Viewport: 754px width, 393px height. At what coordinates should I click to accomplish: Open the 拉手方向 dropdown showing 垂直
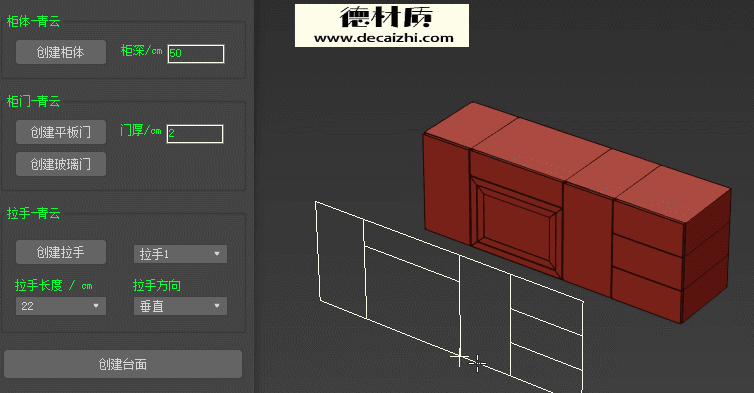tap(180, 306)
